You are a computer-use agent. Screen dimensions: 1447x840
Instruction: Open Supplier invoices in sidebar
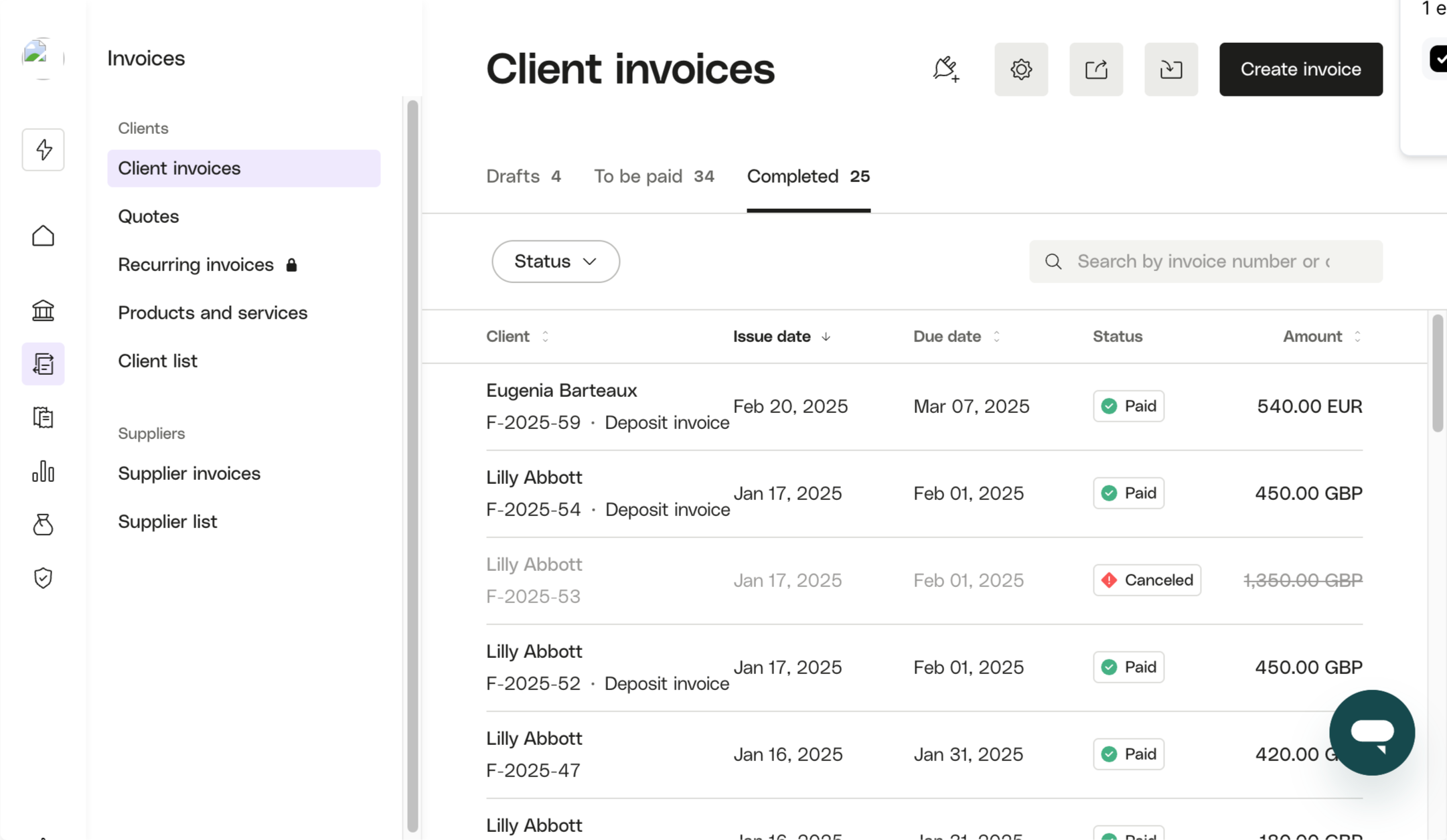189,474
